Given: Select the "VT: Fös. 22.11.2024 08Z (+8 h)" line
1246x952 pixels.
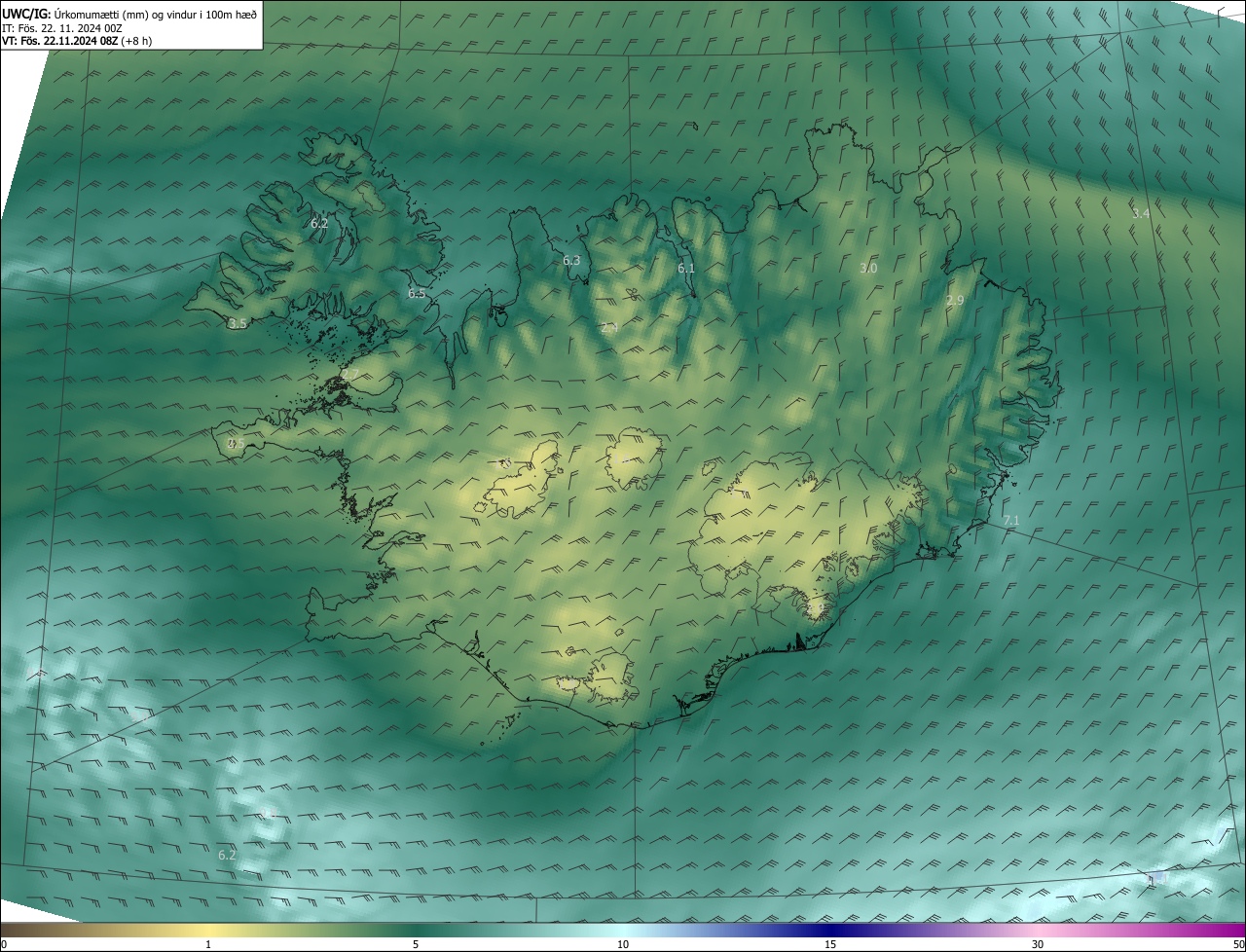Looking at the screenshot, I should [76, 41].
